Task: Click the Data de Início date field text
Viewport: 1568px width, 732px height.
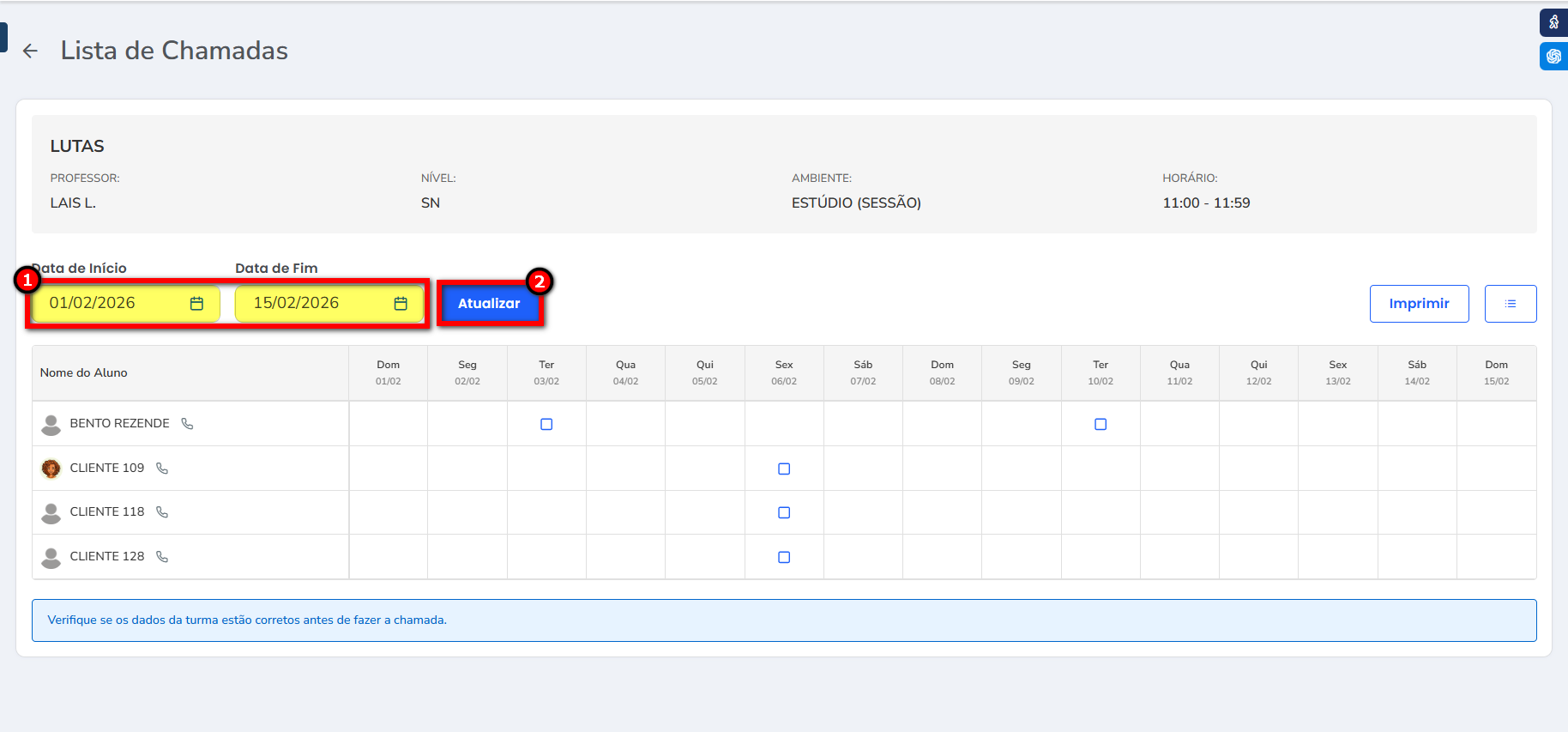Action: [x=93, y=303]
